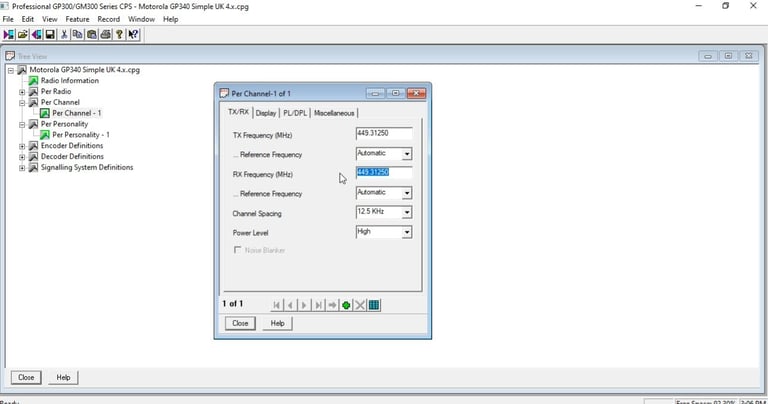The width and height of the screenshot is (768, 404).
Task: Click Close in Per Channel dialog
Action: pos(240,323)
